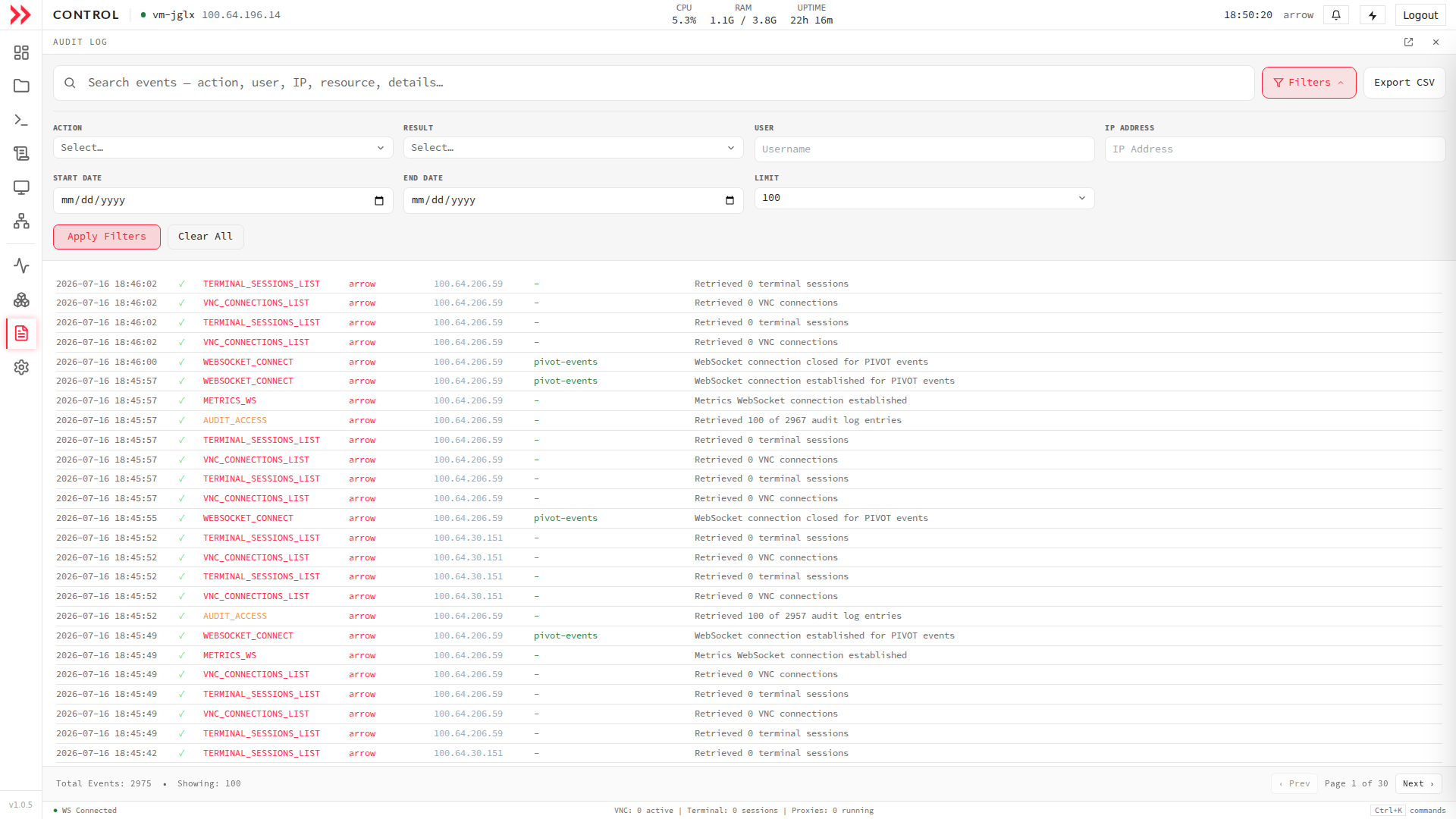This screenshot has width=1456, height=819.
Task: Click Page 1 of 30 indicator
Action: click(x=1356, y=783)
